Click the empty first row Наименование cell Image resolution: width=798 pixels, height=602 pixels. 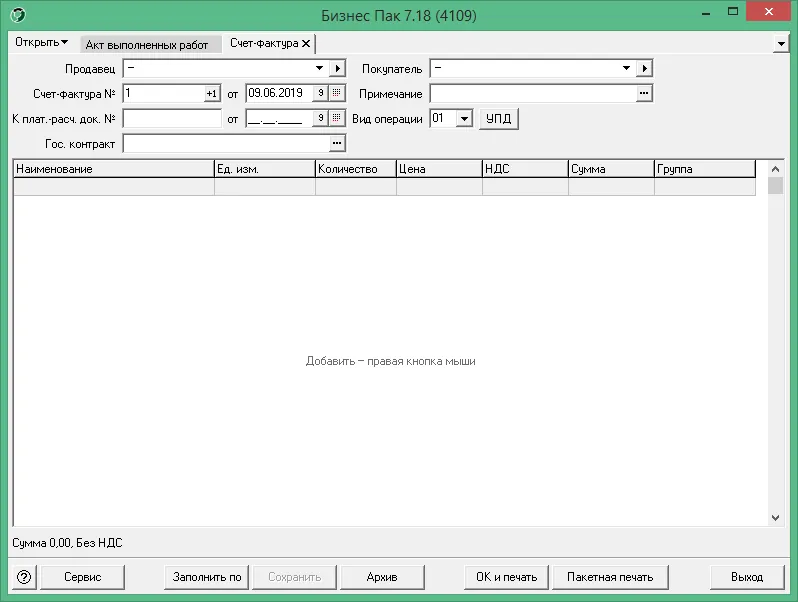[x=113, y=187]
